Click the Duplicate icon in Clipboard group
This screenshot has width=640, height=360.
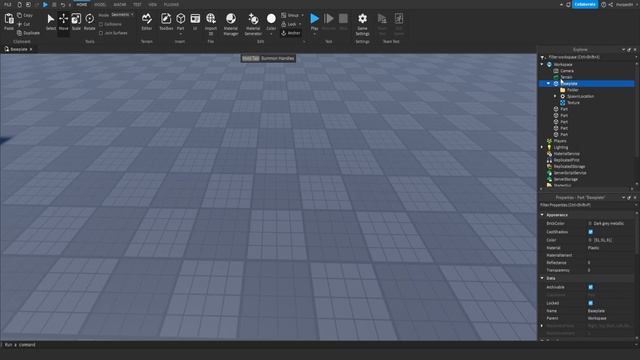[x=20, y=33]
